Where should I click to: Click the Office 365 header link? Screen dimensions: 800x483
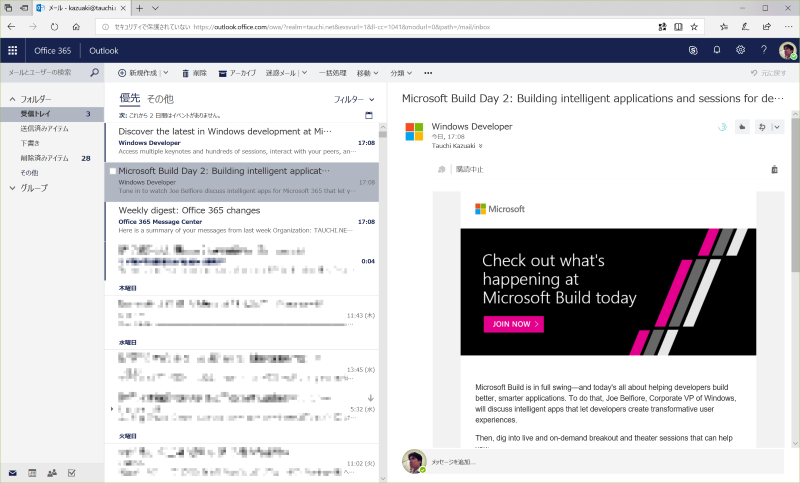coord(53,50)
